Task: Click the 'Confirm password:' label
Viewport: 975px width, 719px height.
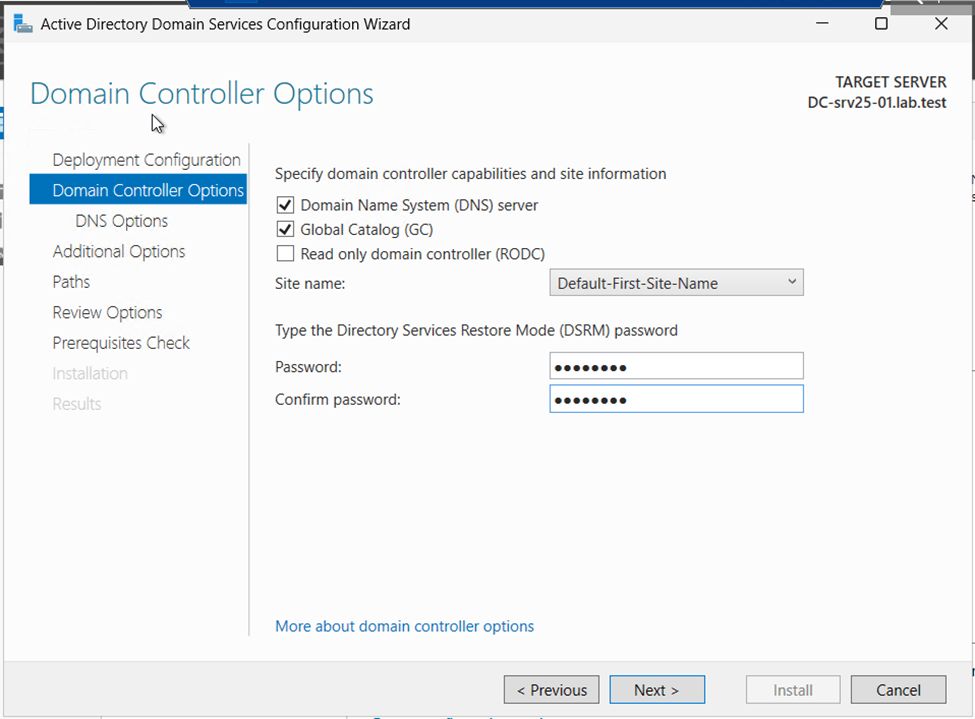Action: (x=338, y=399)
